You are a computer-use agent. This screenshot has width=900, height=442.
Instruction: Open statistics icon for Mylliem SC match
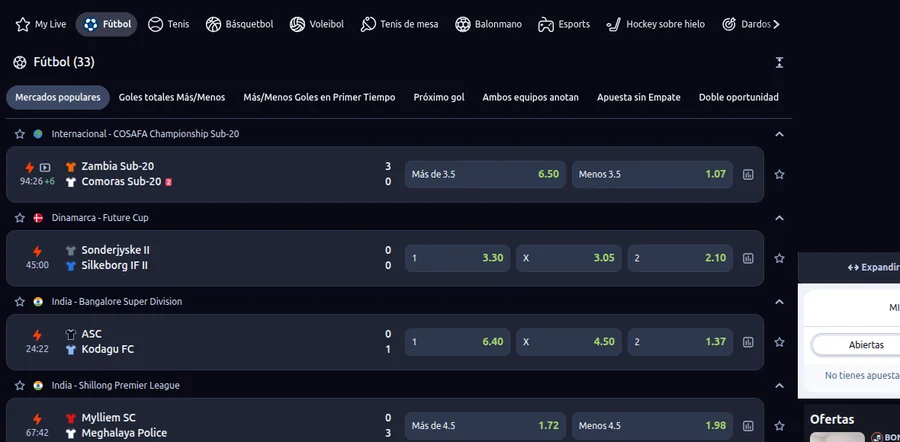click(x=748, y=426)
